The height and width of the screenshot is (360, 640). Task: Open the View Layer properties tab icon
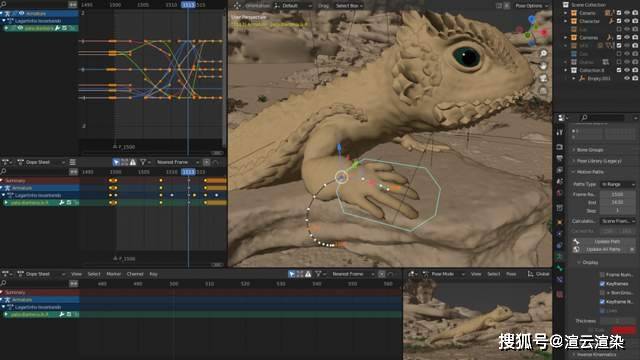pos(560,169)
